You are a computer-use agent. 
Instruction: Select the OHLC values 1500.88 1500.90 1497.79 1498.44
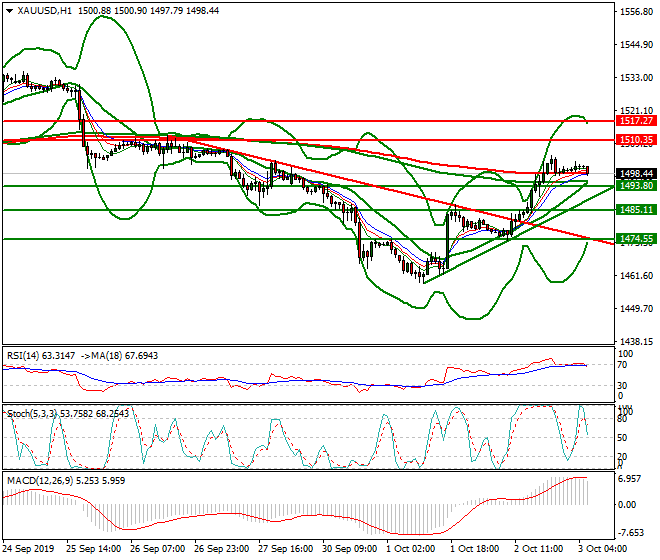[x=149, y=11]
